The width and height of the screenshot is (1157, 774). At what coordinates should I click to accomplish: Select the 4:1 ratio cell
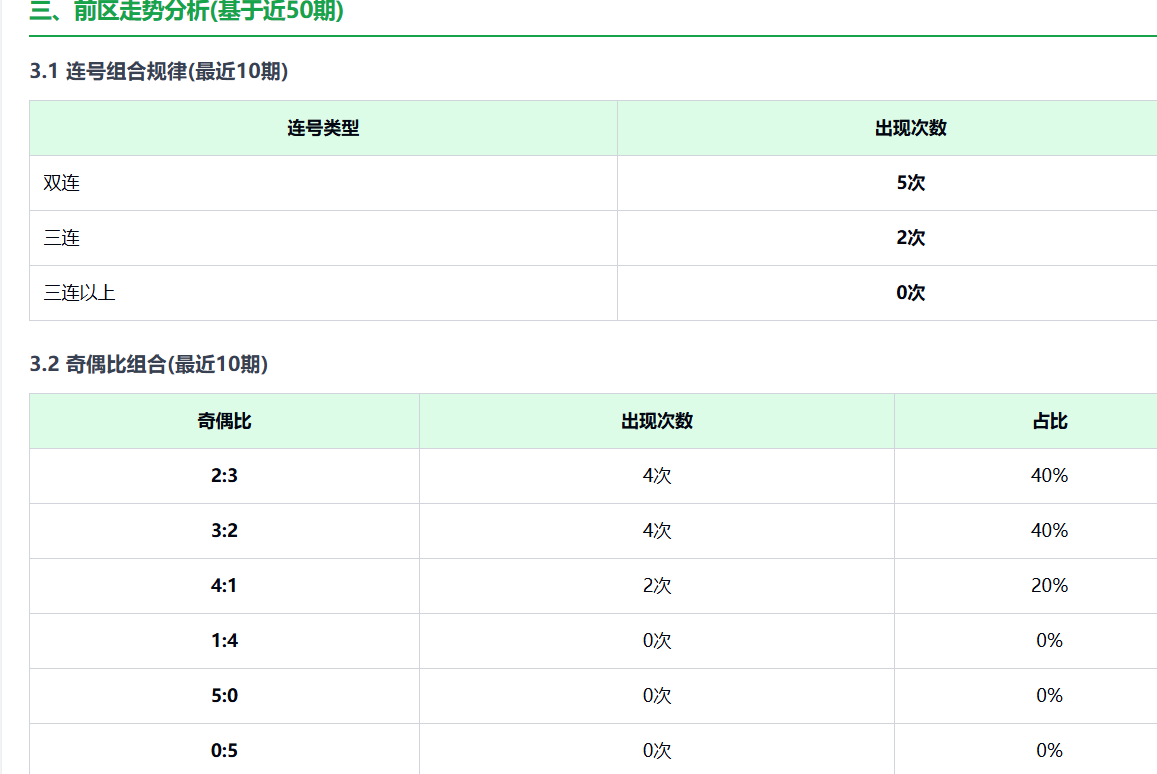(224, 586)
